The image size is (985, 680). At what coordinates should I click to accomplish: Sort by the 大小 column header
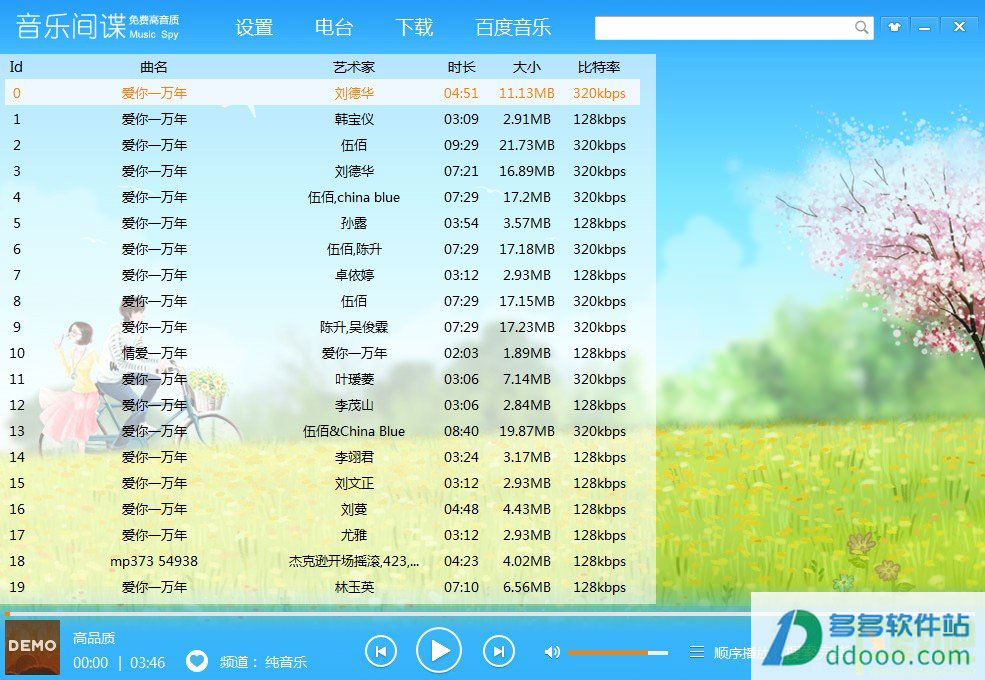[x=526, y=67]
